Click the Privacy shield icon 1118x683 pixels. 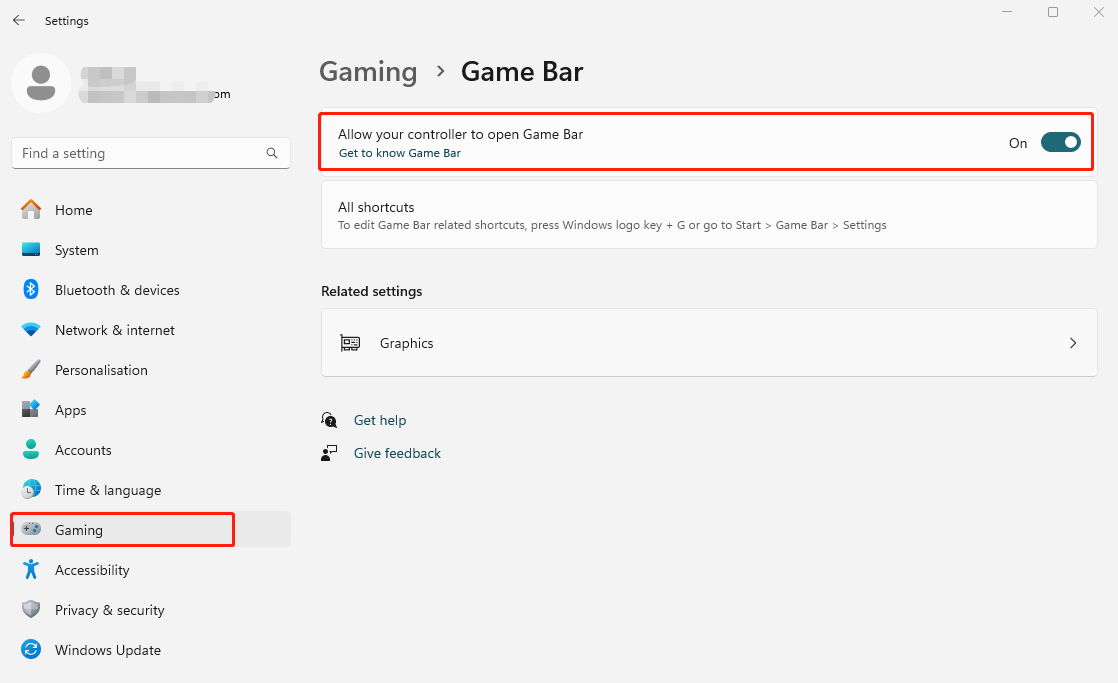pyautogui.click(x=31, y=609)
